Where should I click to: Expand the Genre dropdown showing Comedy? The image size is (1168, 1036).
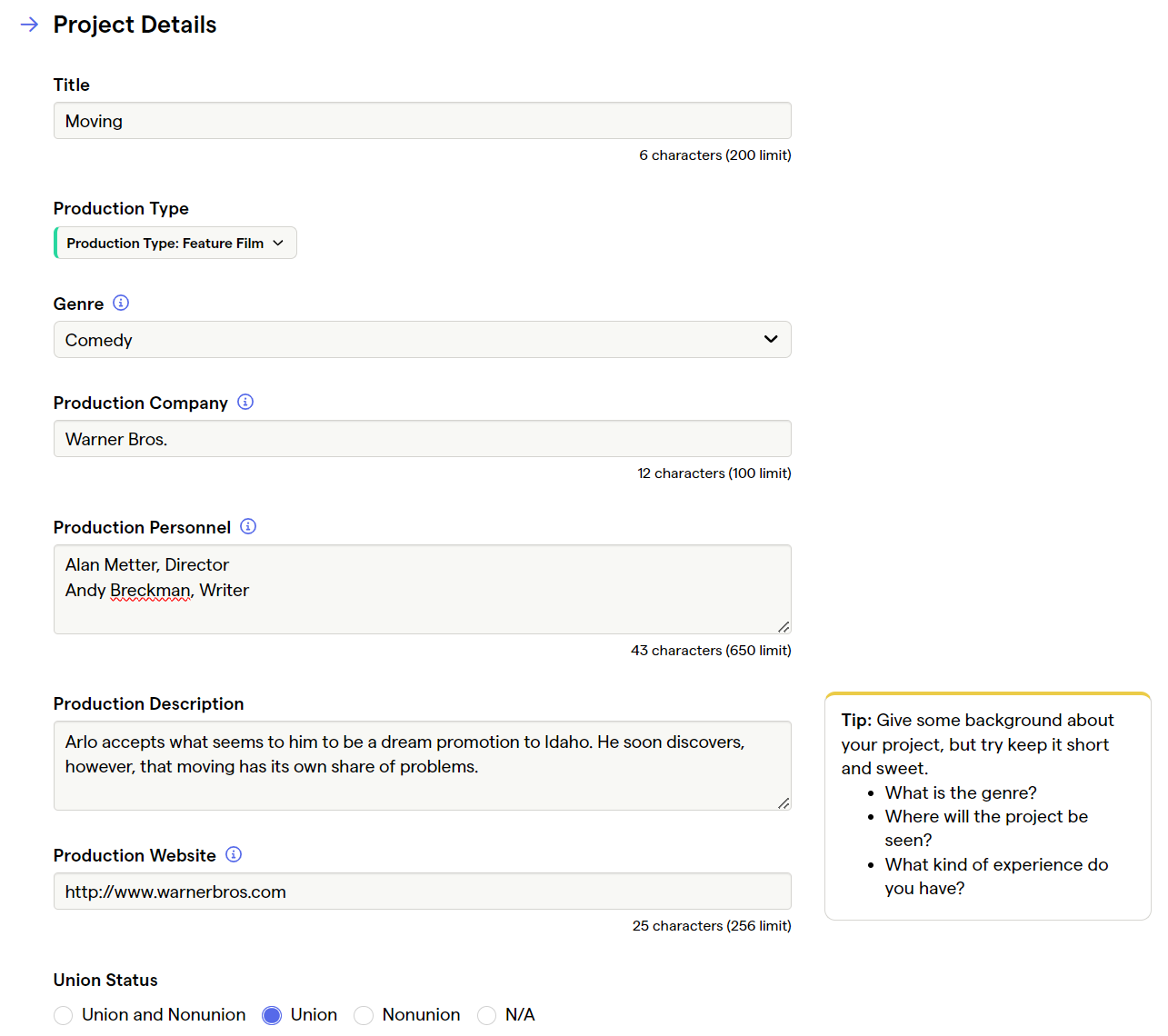coord(423,339)
